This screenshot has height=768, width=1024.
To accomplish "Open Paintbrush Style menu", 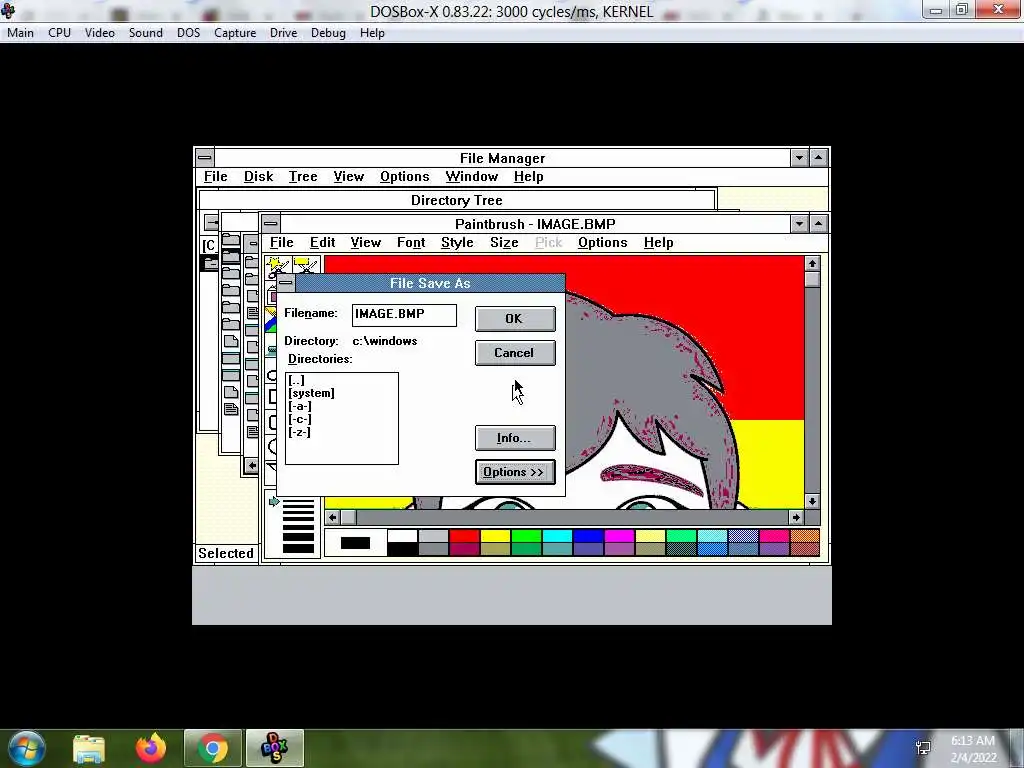I will coord(457,242).
